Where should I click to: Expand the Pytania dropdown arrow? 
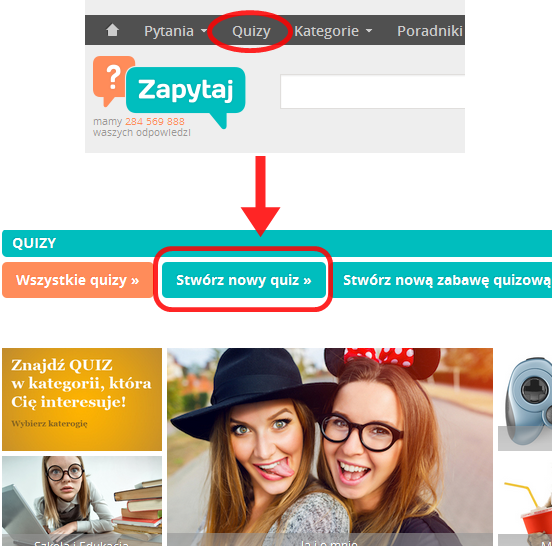click(204, 31)
